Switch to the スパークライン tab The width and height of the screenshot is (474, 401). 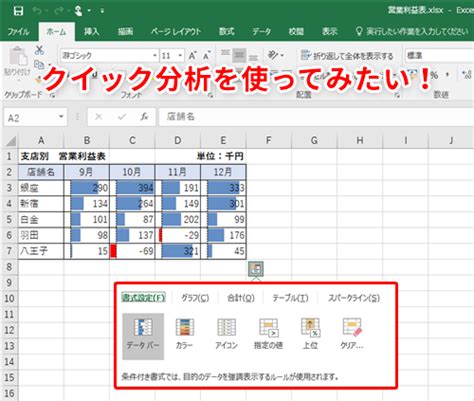tap(354, 298)
